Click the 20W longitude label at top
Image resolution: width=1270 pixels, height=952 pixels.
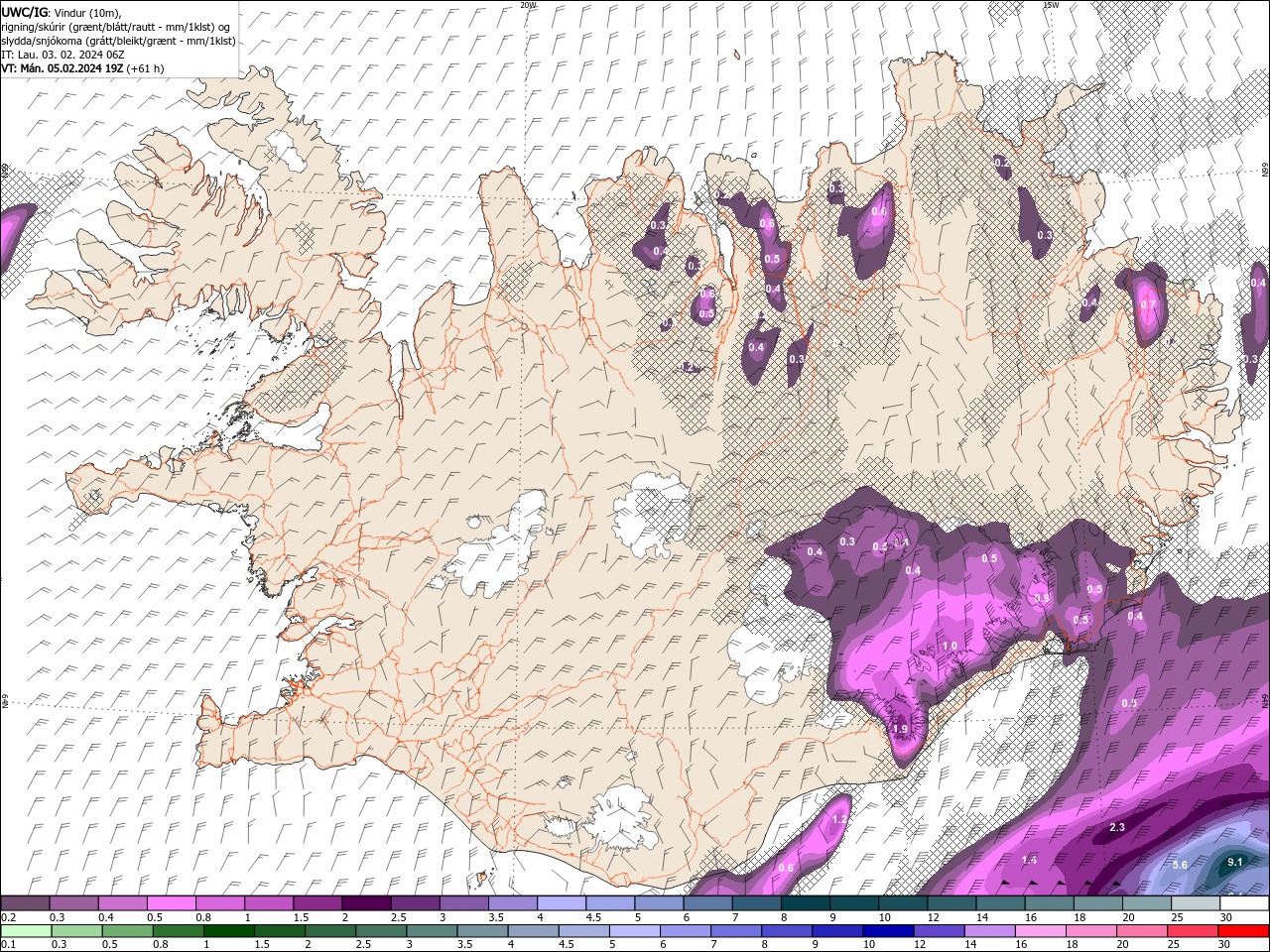528,5
